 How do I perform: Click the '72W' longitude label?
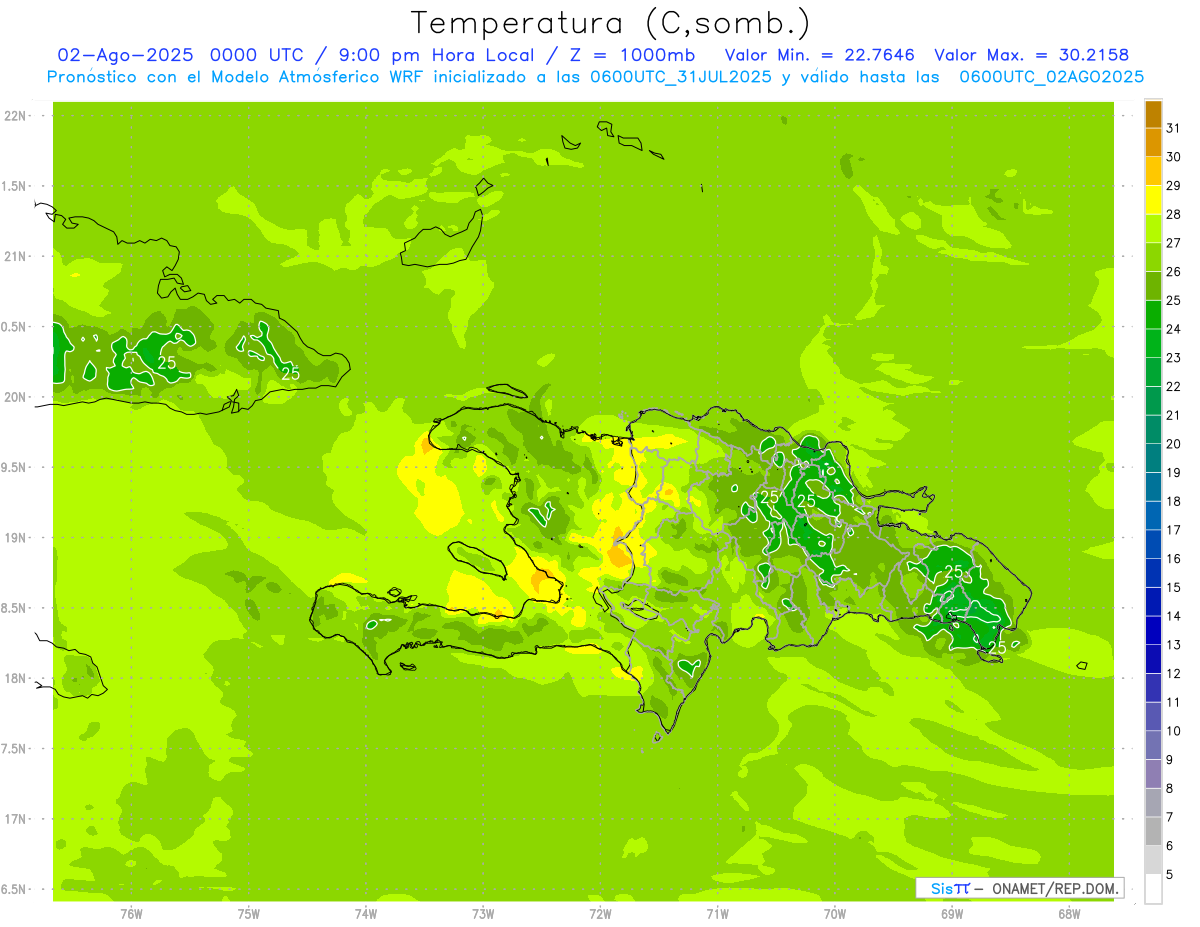(600, 913)
